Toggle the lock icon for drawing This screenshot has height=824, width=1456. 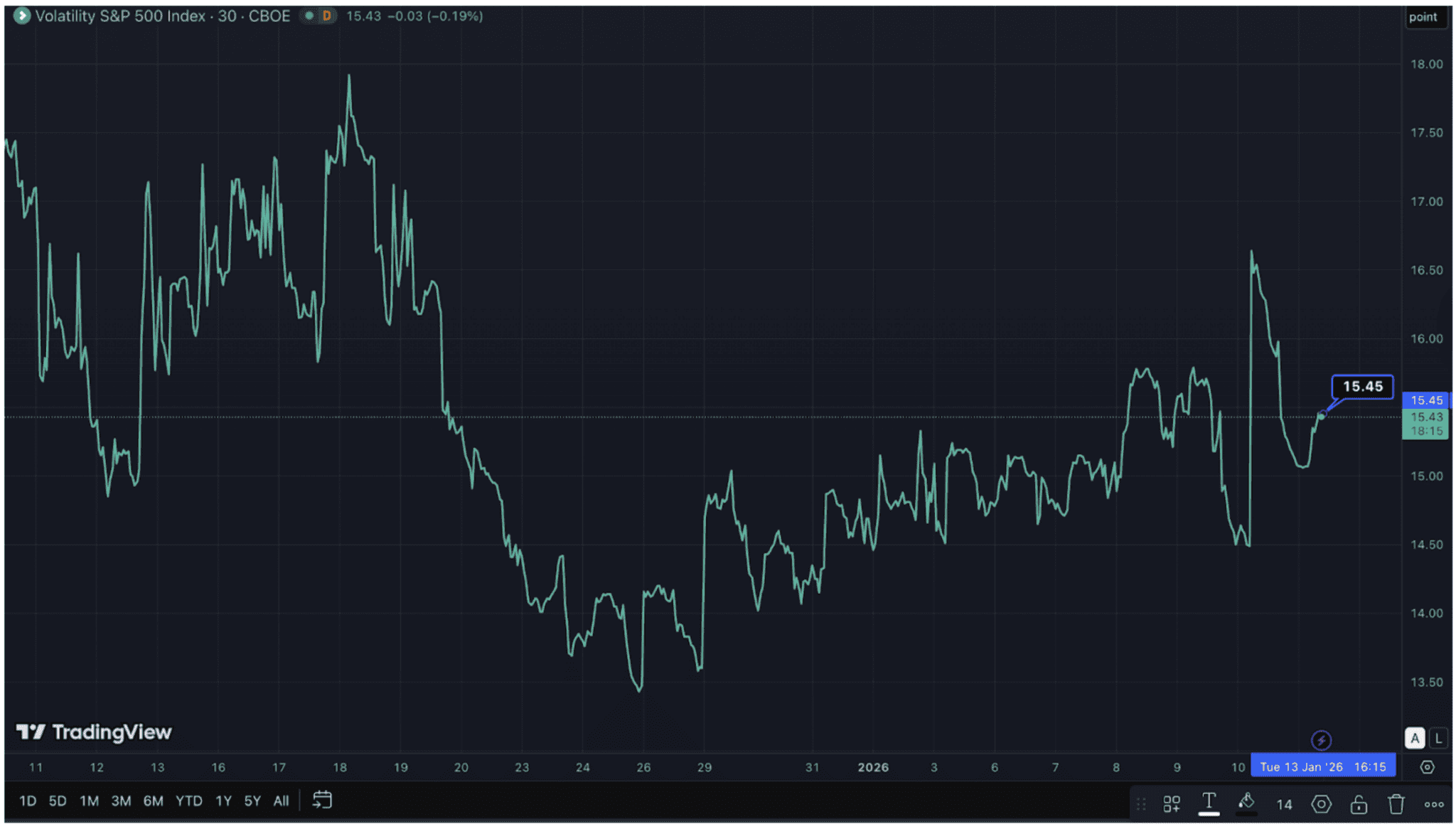[1359, 804]
